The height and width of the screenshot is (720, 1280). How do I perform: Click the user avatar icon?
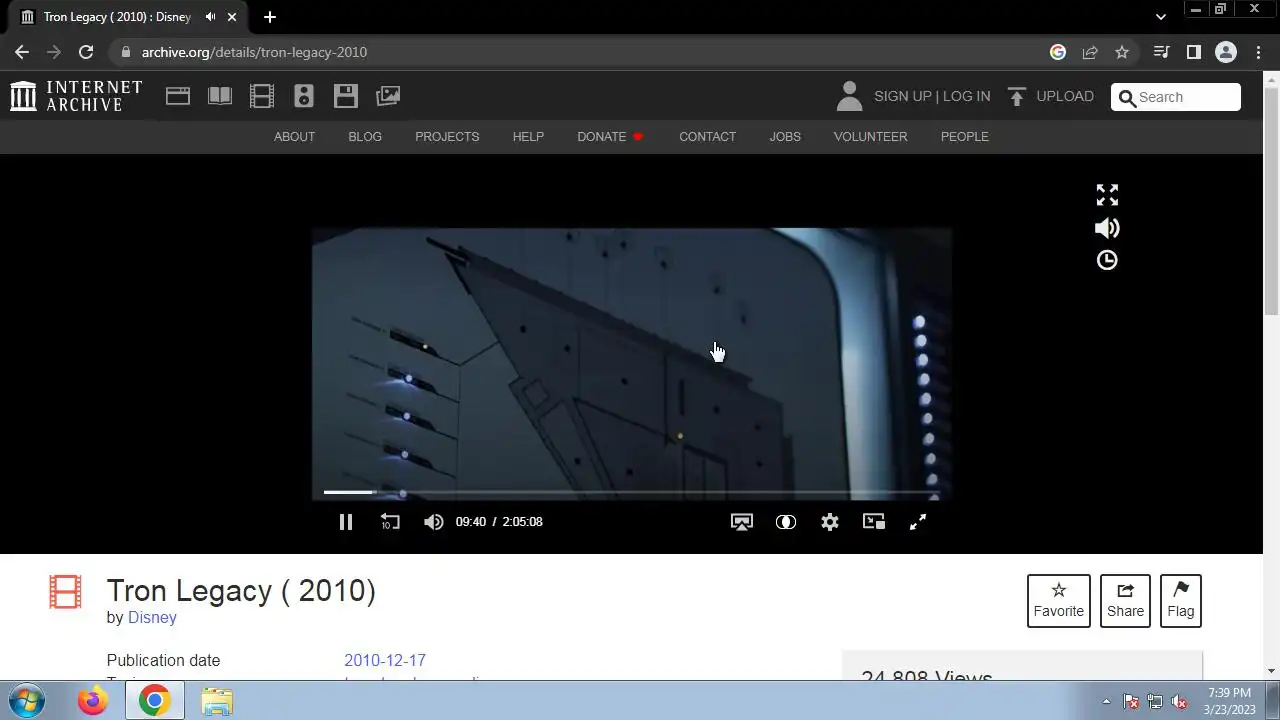coord(849,96)
